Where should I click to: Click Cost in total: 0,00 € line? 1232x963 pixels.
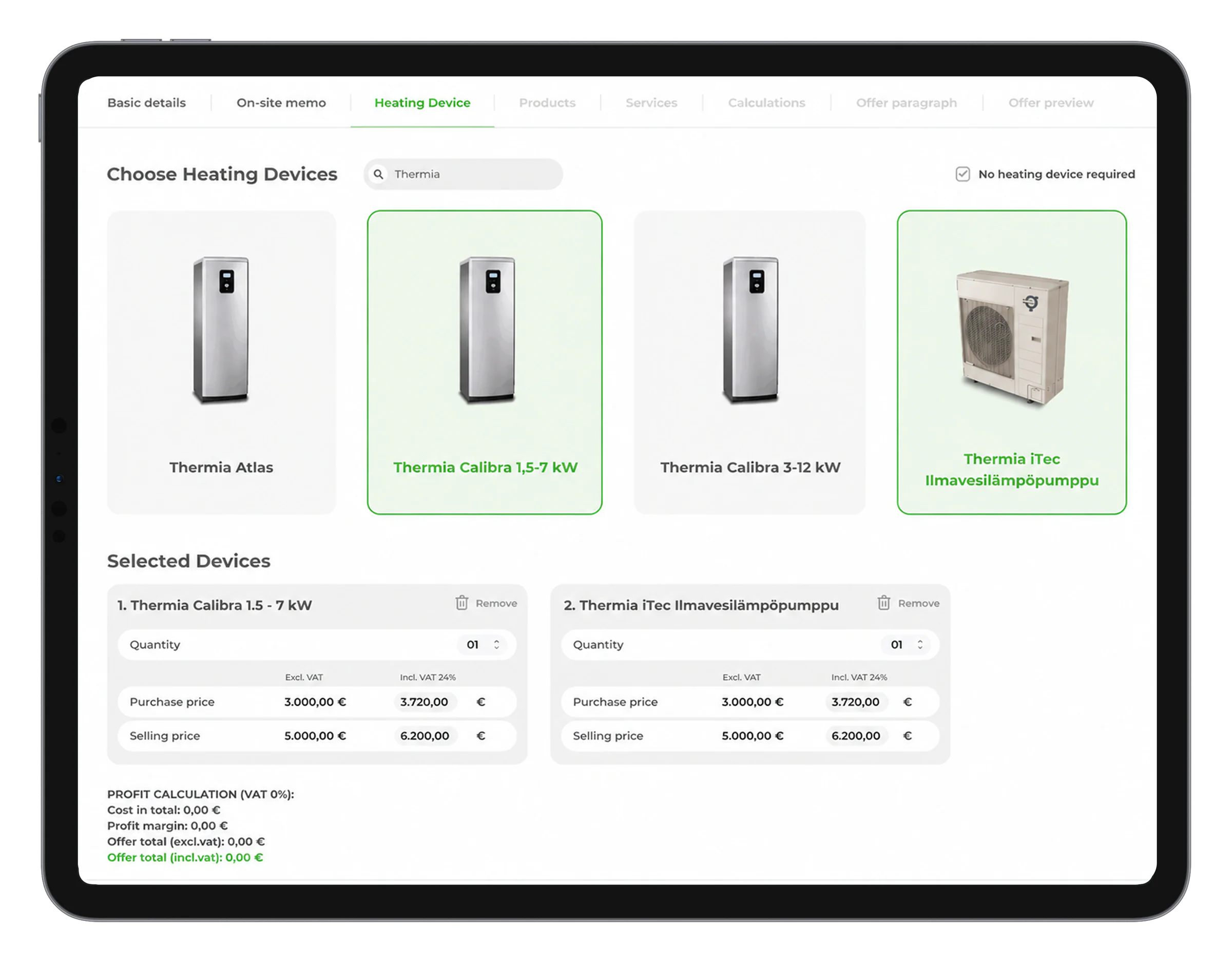click(x=164, y=810)
